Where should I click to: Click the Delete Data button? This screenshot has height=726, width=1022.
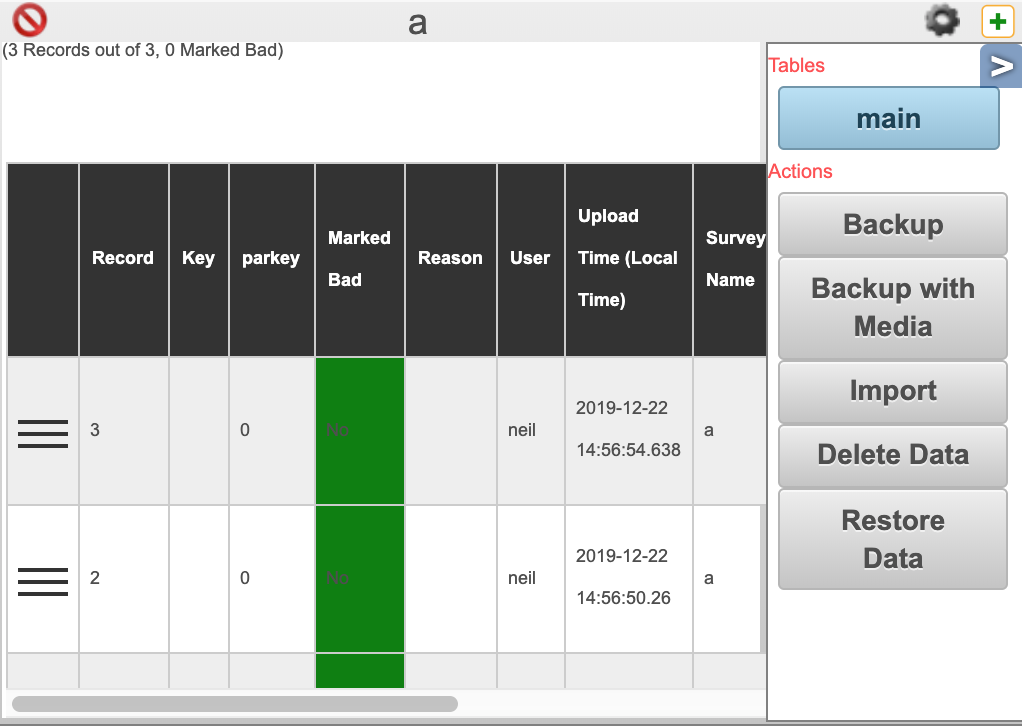[892, 455]
